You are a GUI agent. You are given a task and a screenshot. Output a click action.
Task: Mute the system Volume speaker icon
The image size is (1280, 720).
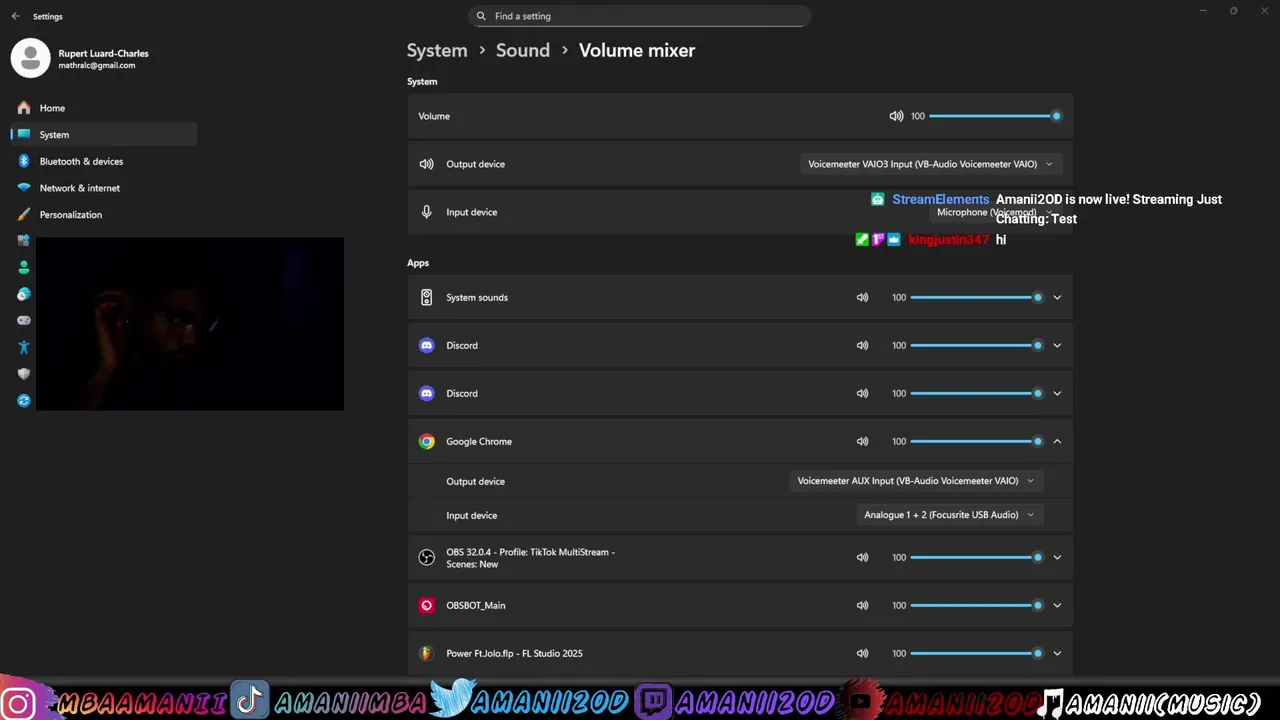pyautogui.click(x=896, y=116)
